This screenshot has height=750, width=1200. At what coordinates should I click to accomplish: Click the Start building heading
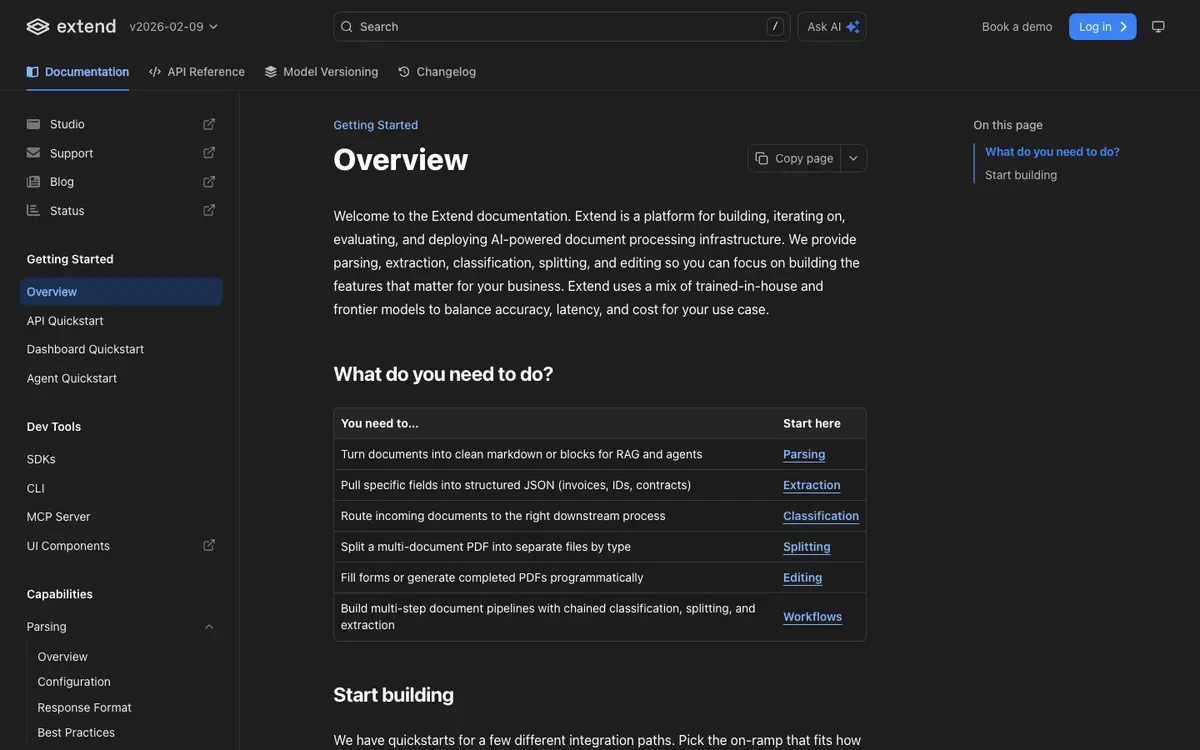tap(394, 695)
